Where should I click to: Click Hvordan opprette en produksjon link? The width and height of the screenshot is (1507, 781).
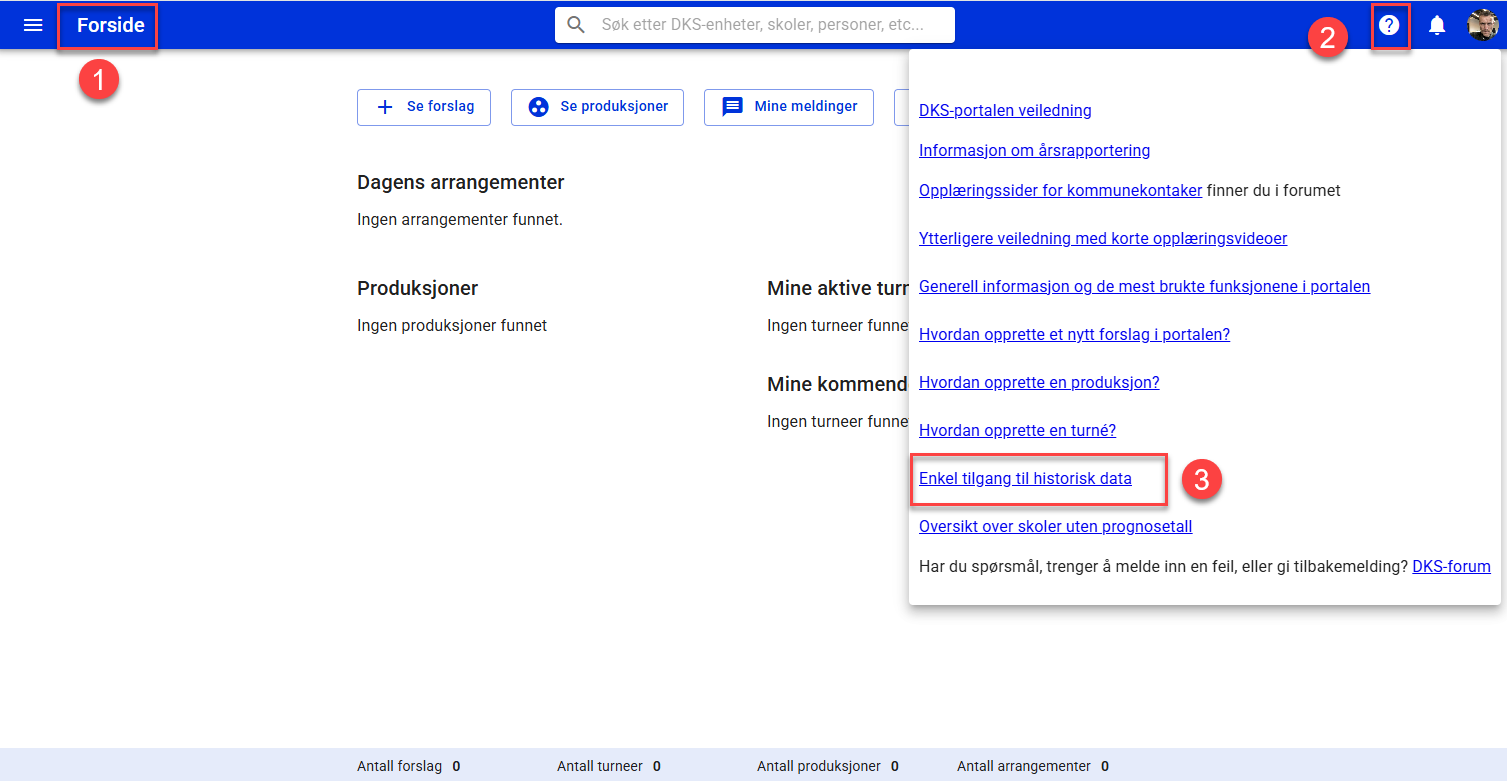click(1039, 383)
